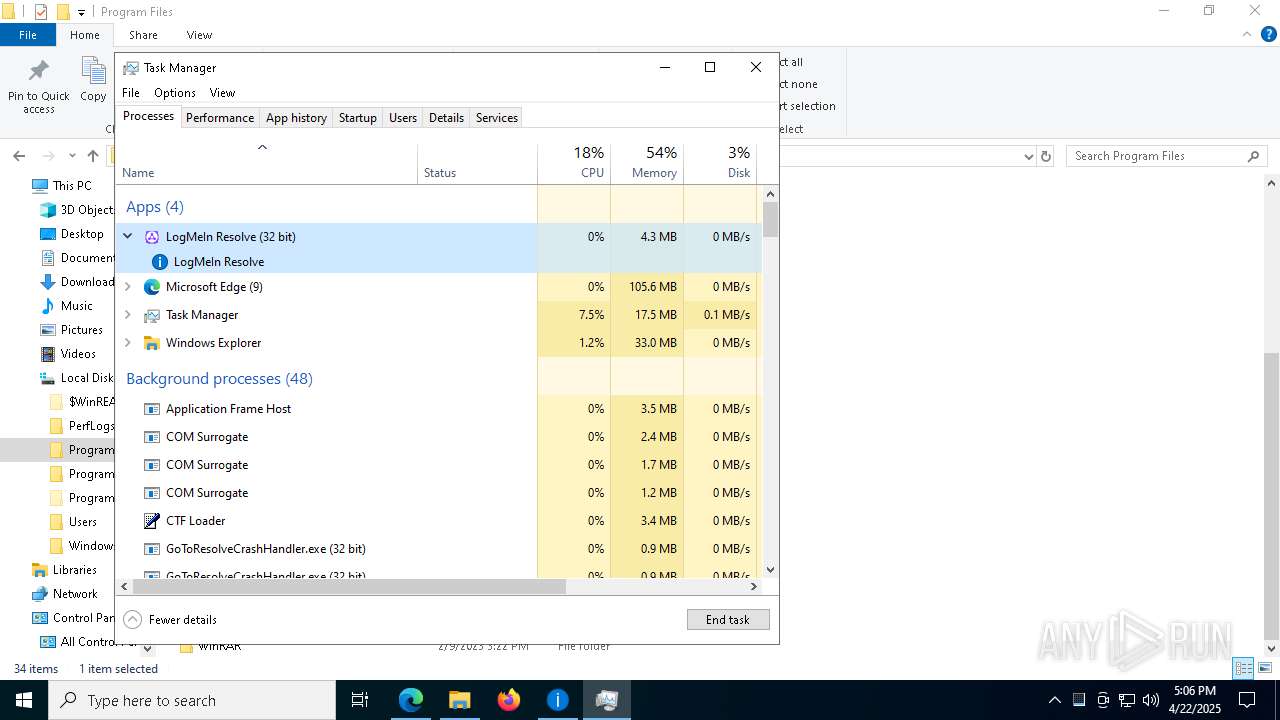1280x720 pixels.
Task: Switch to the Services tab
Action: point(497,118)
